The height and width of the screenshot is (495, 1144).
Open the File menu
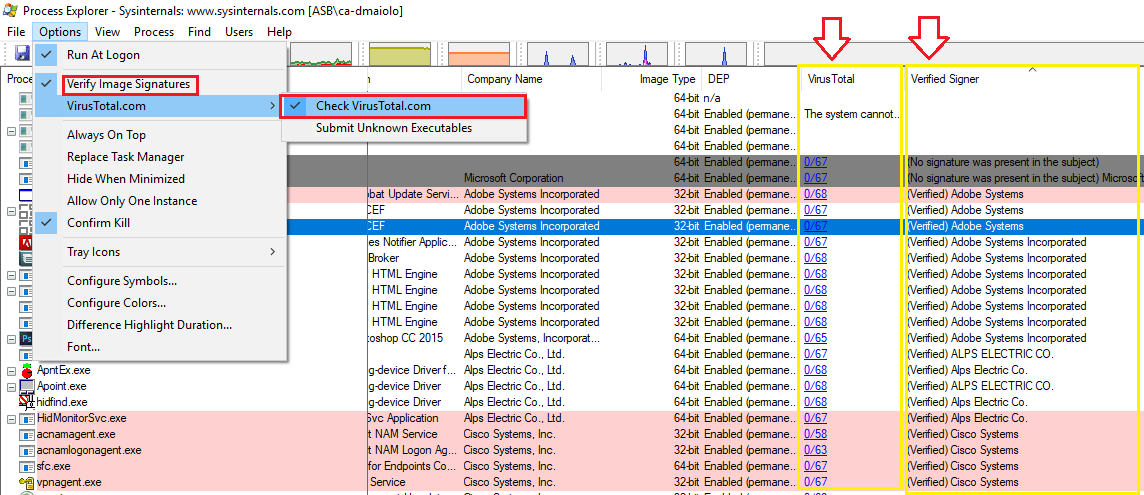[x=16, y=32]
